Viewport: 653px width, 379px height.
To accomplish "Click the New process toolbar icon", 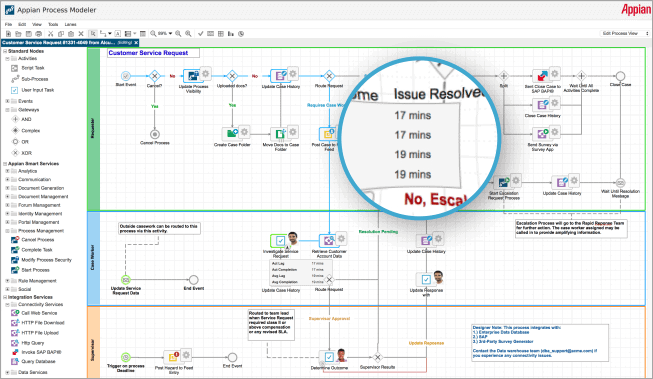I will click(8, 34).
